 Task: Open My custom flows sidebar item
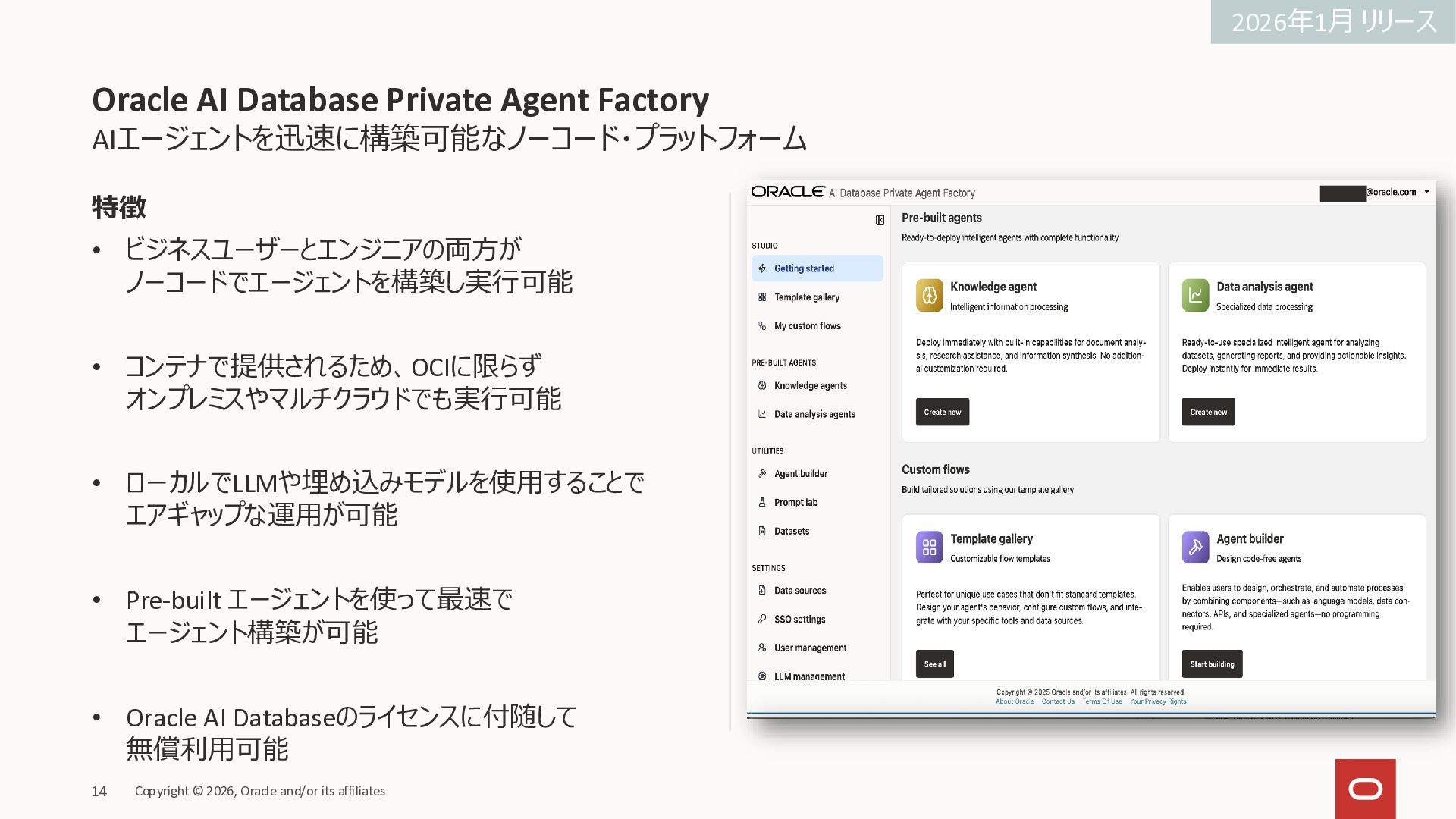807,326
